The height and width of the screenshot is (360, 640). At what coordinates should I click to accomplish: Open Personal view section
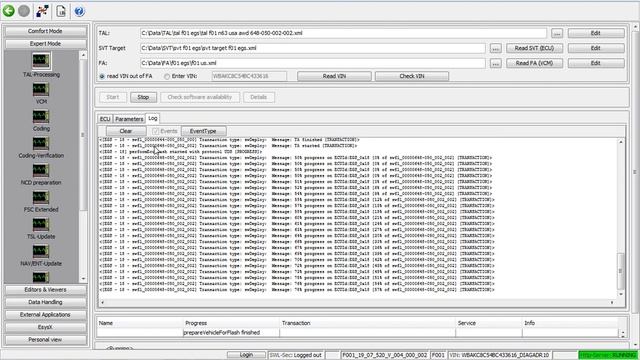45,340
